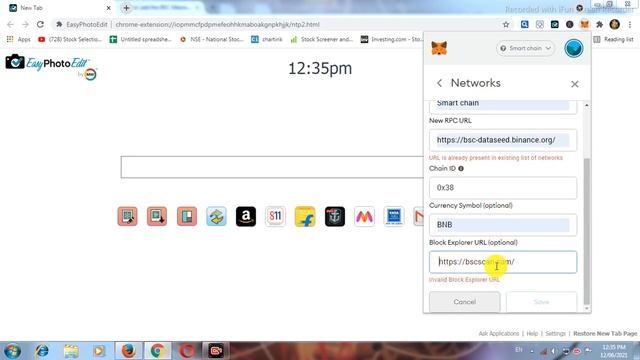Open the Flipkart shortcut tile
This screenshot has width=640, height=360.
305,216
